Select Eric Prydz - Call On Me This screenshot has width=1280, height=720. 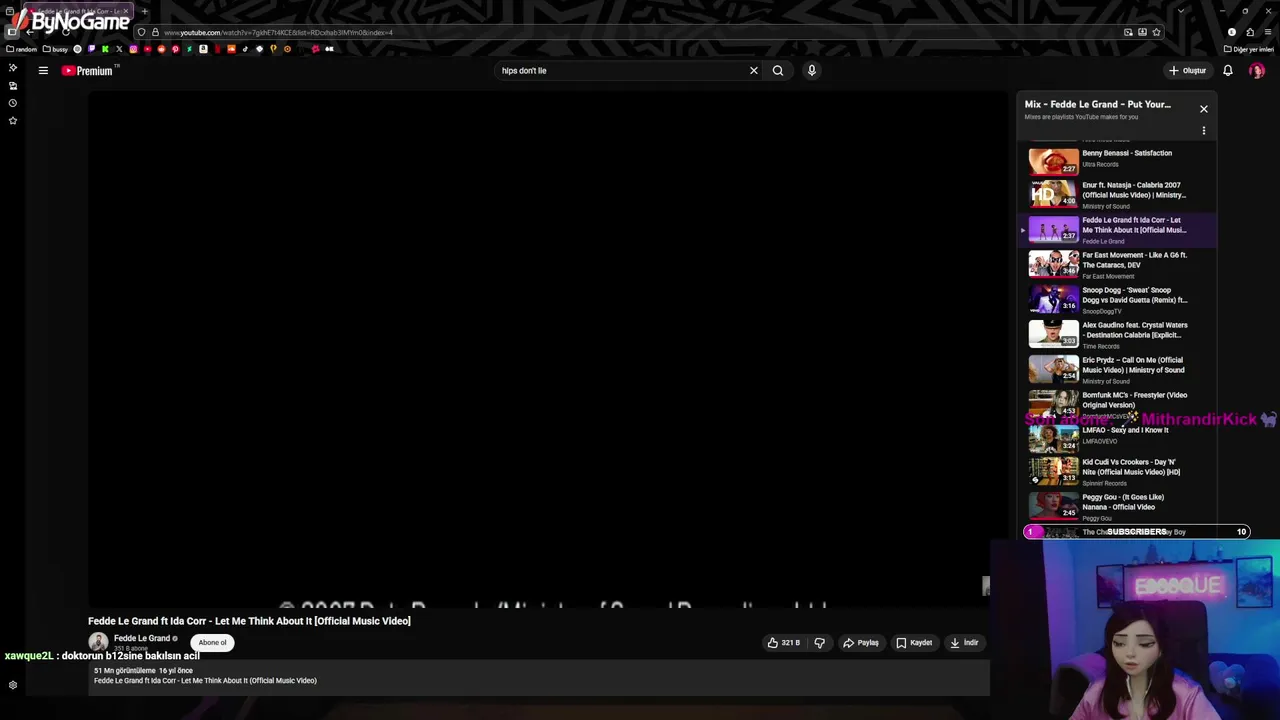(1118, 369)
